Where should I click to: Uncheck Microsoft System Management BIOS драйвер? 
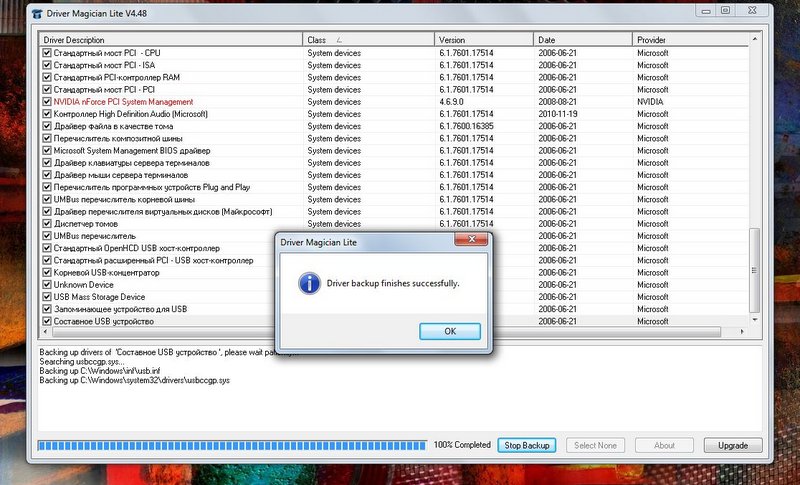point(47,150)
